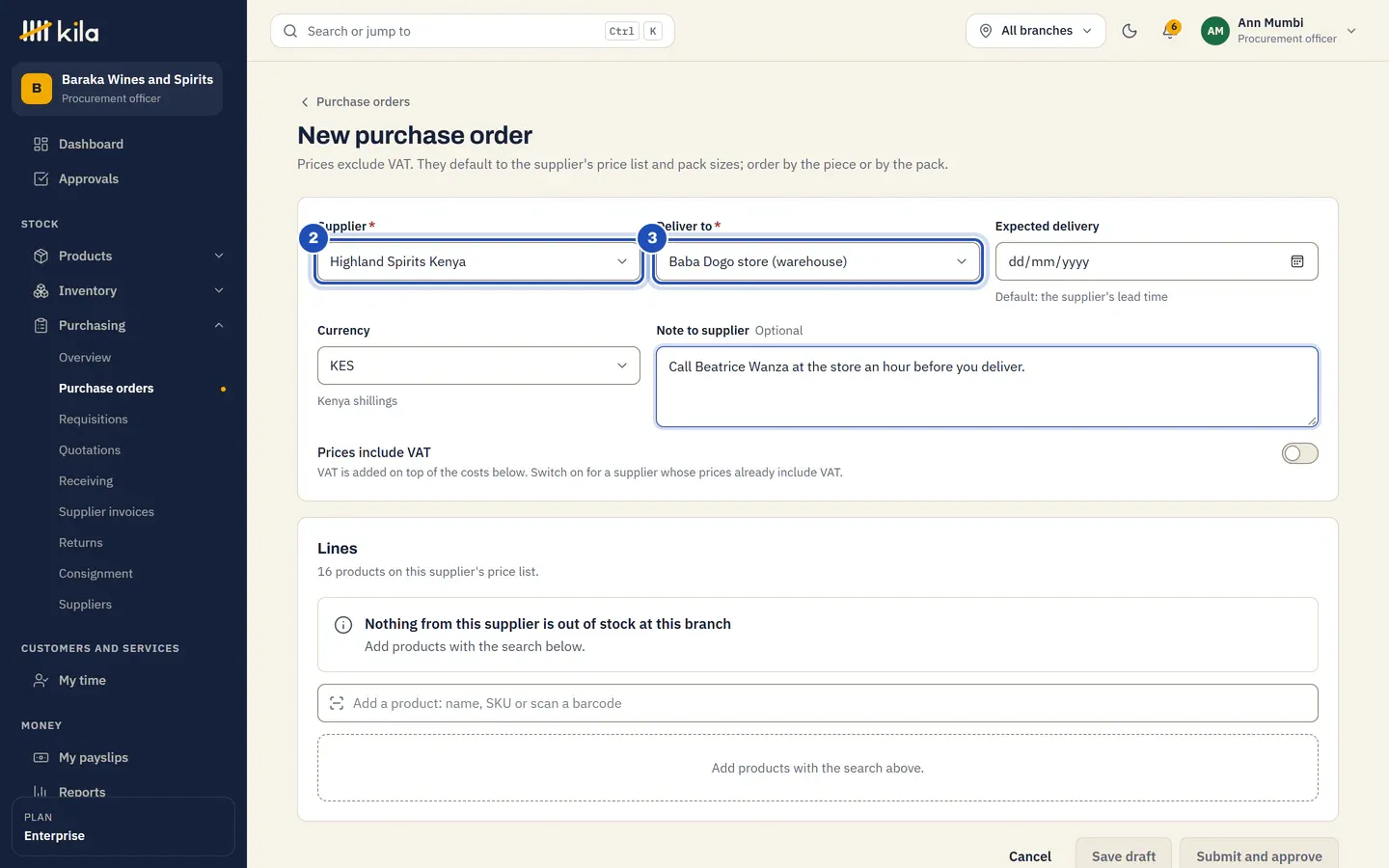
Task: Focus the Add a product search field
Action: tap(817, 703)
